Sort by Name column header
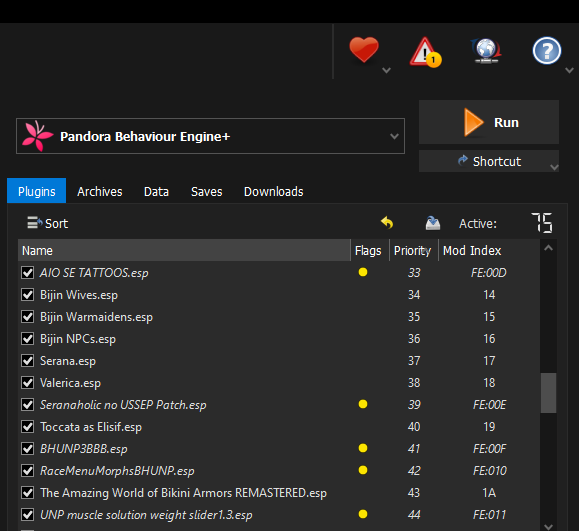 coord(184,250)
